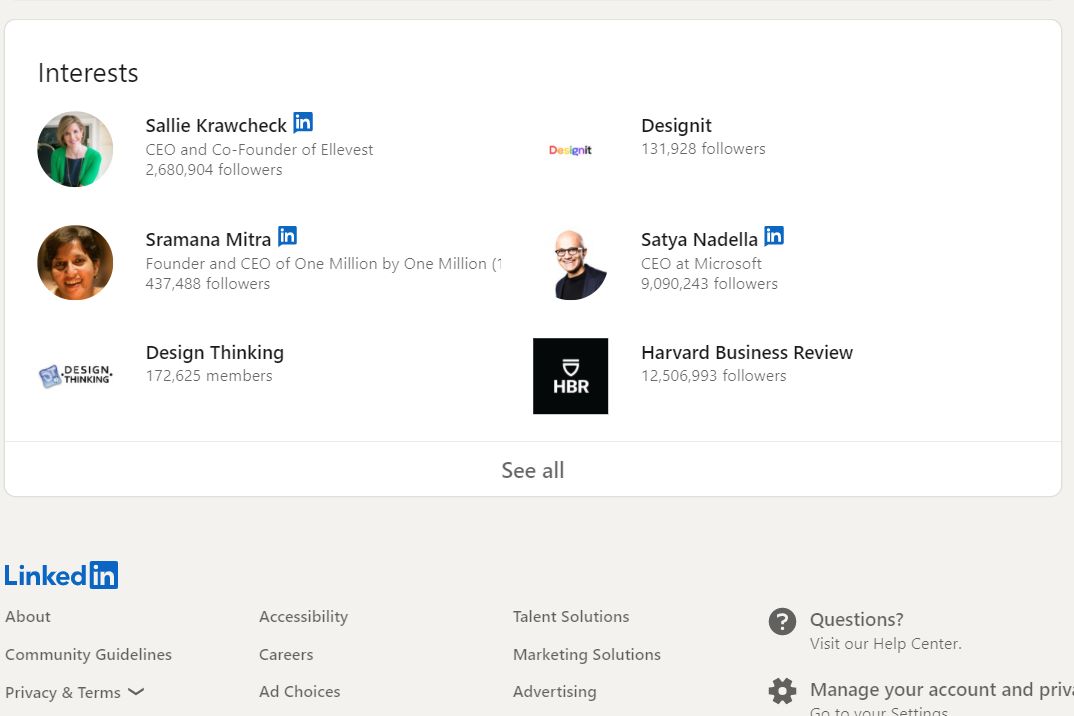Click the '9,090,243 followers' text
This screenshot has height=716, width=1074.
pyautogui.click(x=709, y=284)
